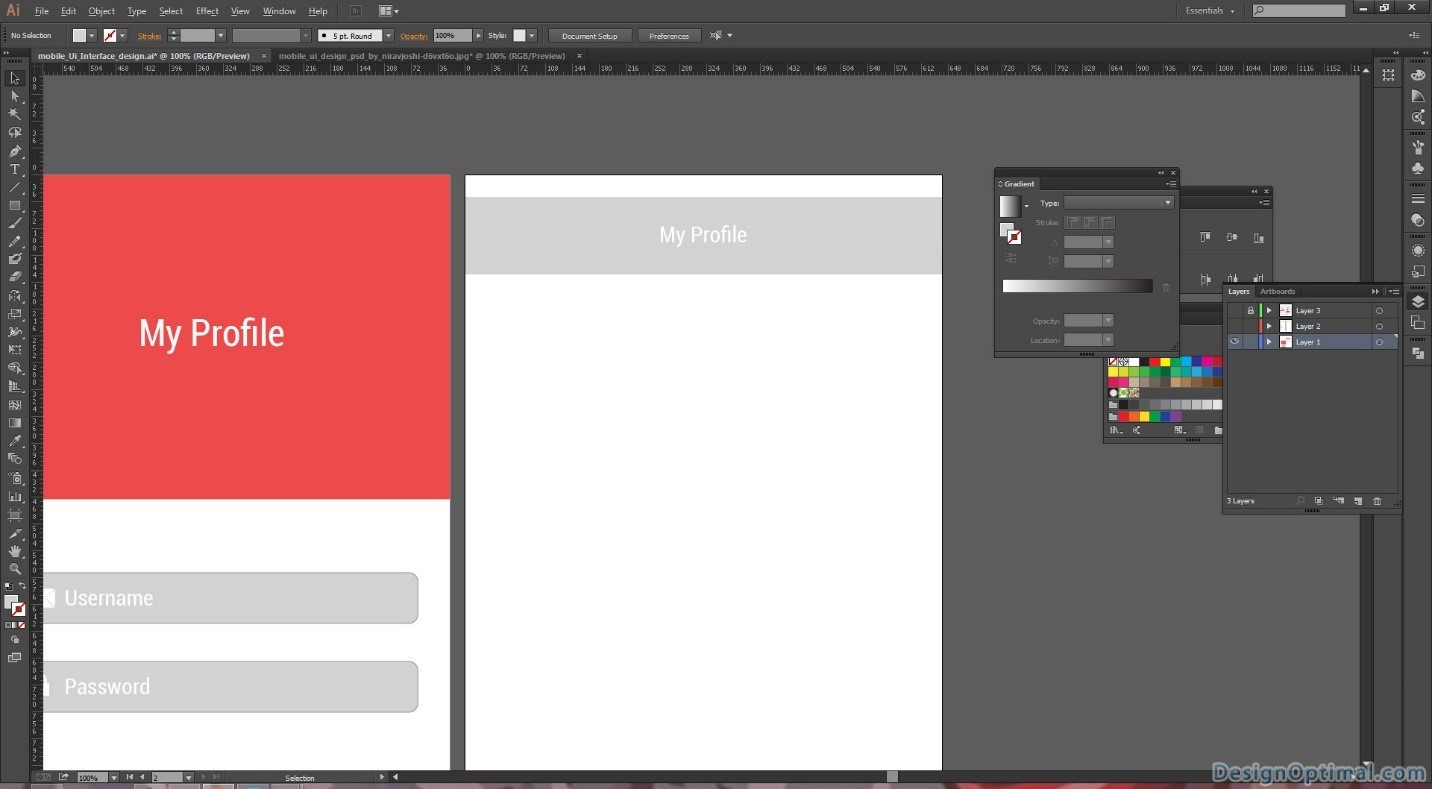This screenshot has height=789, width=1432.
Task: Expand Layer 2 disclosure triangle
Action: (1269, 326)
